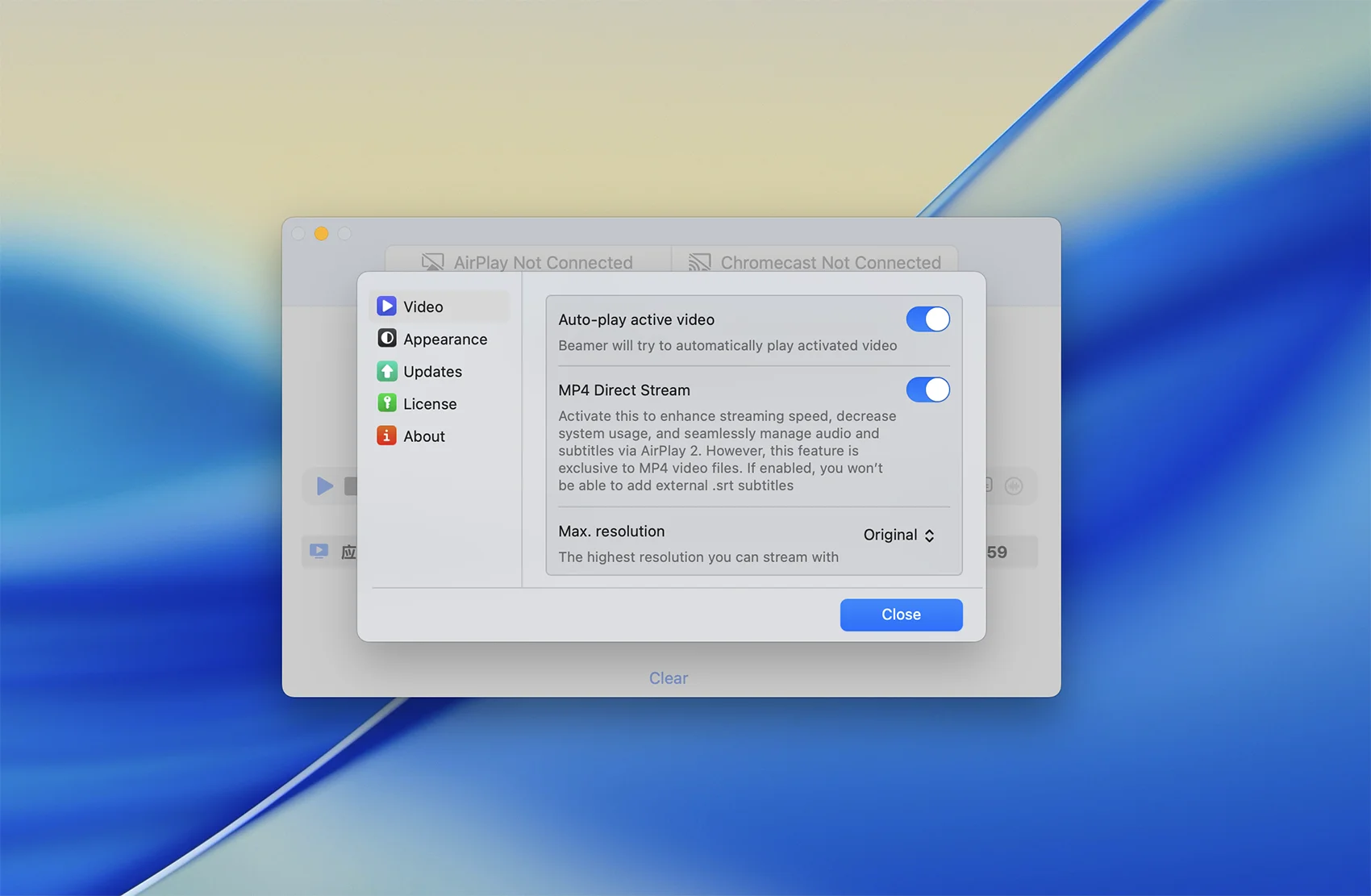
Task: Click the playlist item's video icon
Action: tap(319, 552)
